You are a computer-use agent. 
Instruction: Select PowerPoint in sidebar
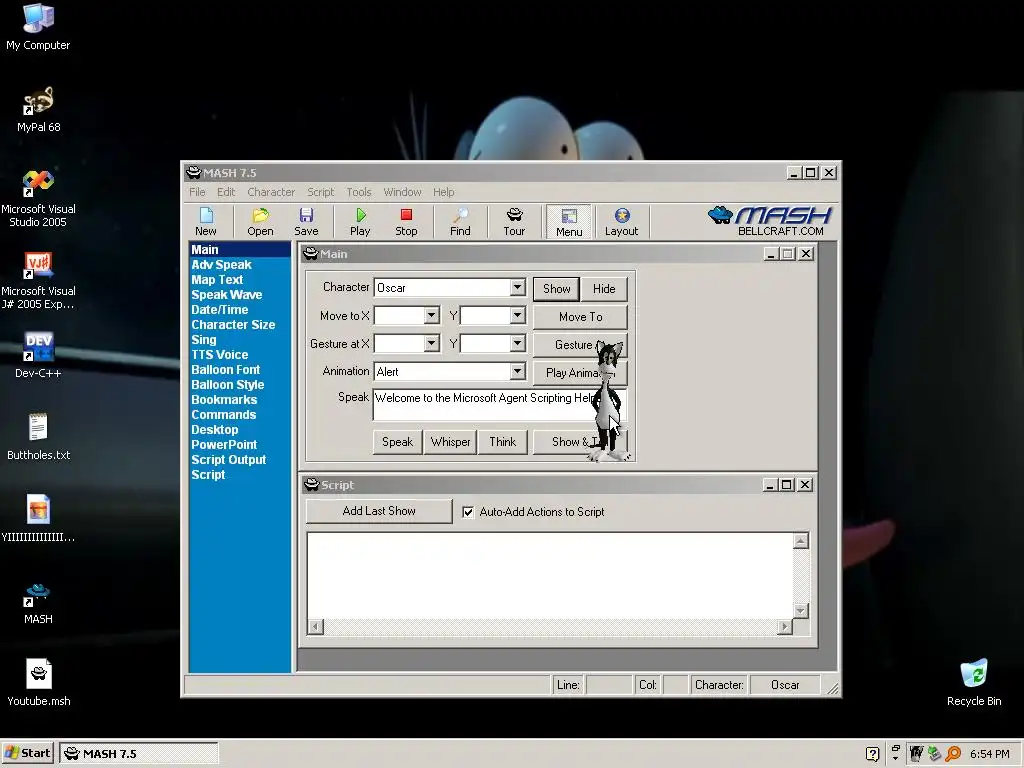[224, 445]
